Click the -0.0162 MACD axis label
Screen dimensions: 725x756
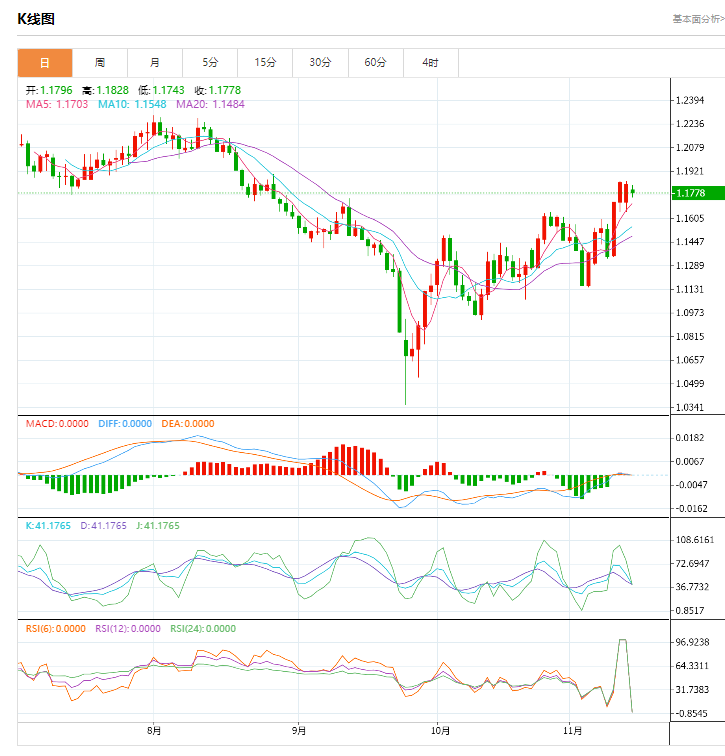(690, 509)
